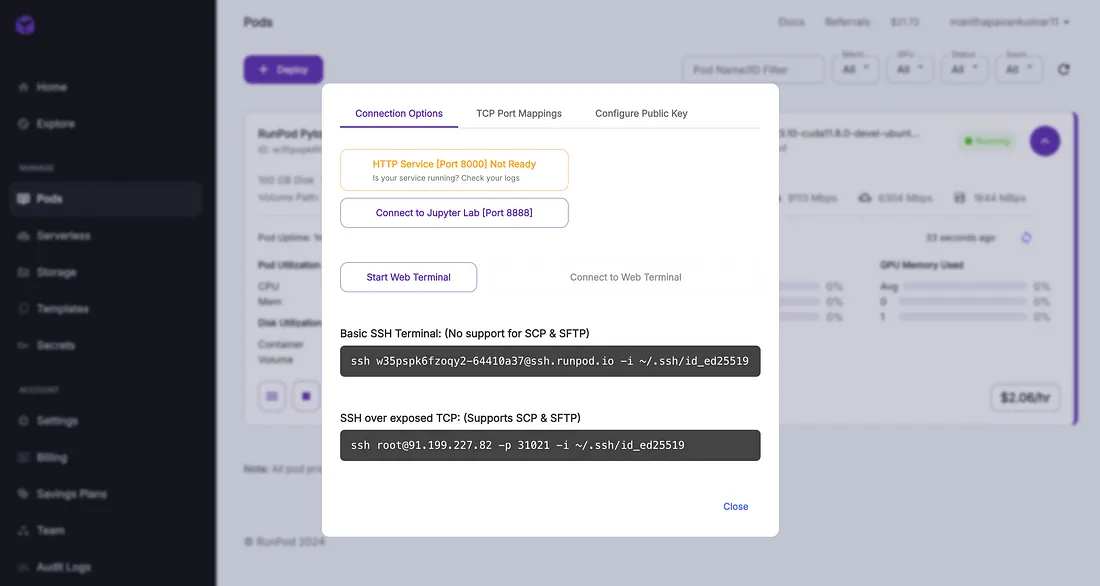Image resolution: width=1100 pixels, height=586 pixels.
Task: Switch to the Connection Options tab
Action: pyautogui.click(x=398, y=113)
